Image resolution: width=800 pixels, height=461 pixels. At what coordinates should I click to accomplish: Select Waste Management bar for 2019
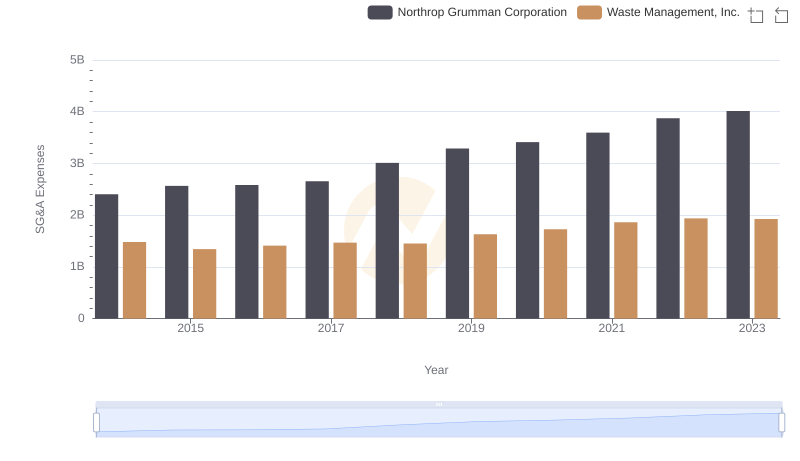(486, 276)
